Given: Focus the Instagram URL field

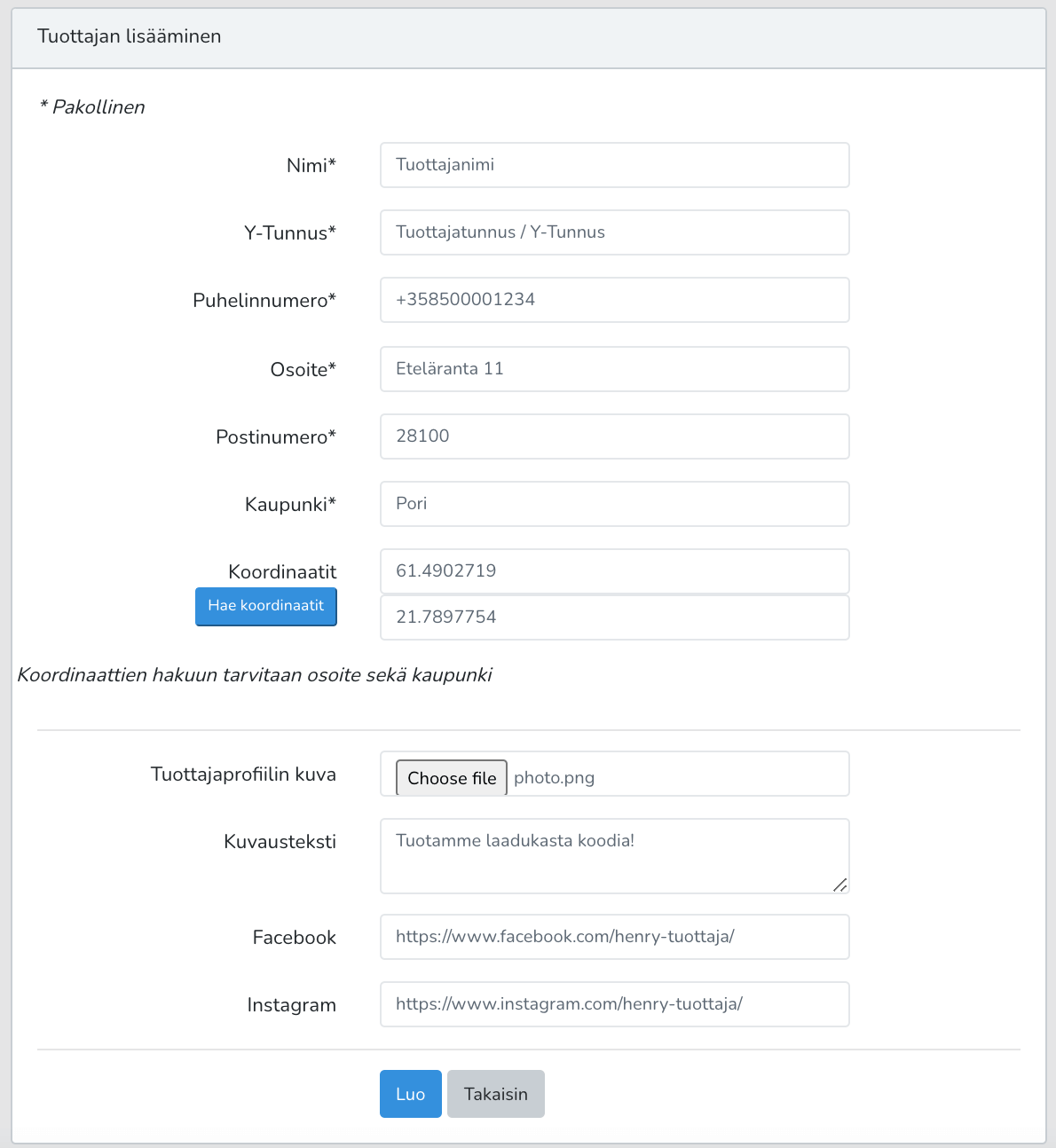Looking at the screenshot, I should pos(614,1004).
